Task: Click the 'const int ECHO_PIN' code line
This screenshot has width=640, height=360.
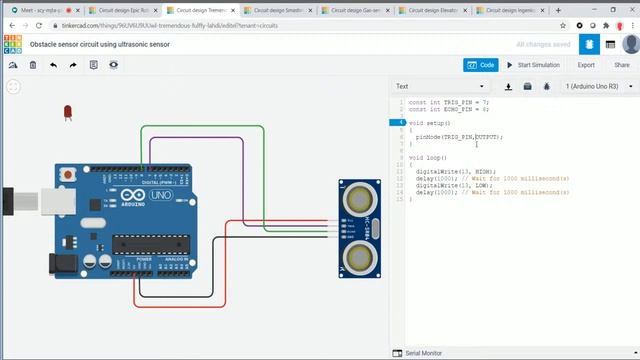Action: 449,109
